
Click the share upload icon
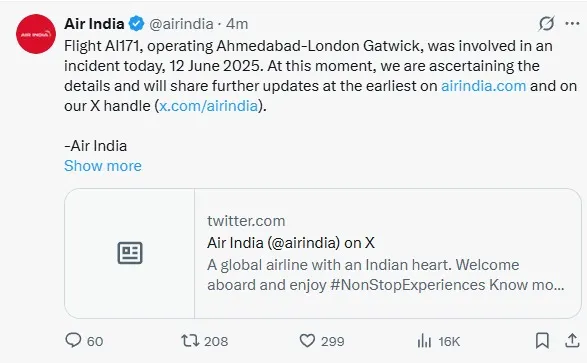coord(572,341)
